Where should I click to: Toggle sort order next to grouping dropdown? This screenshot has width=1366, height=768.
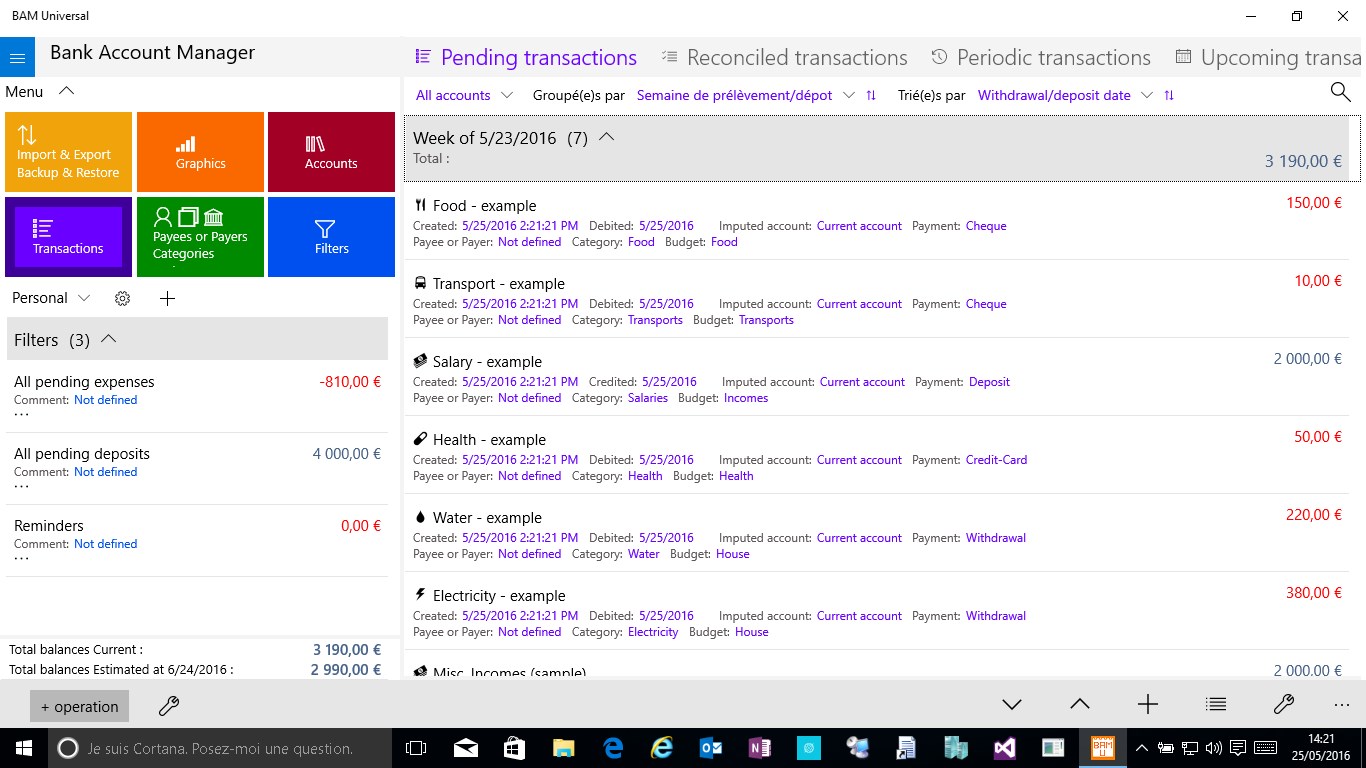pyautogui.click(x=871, y=95)
